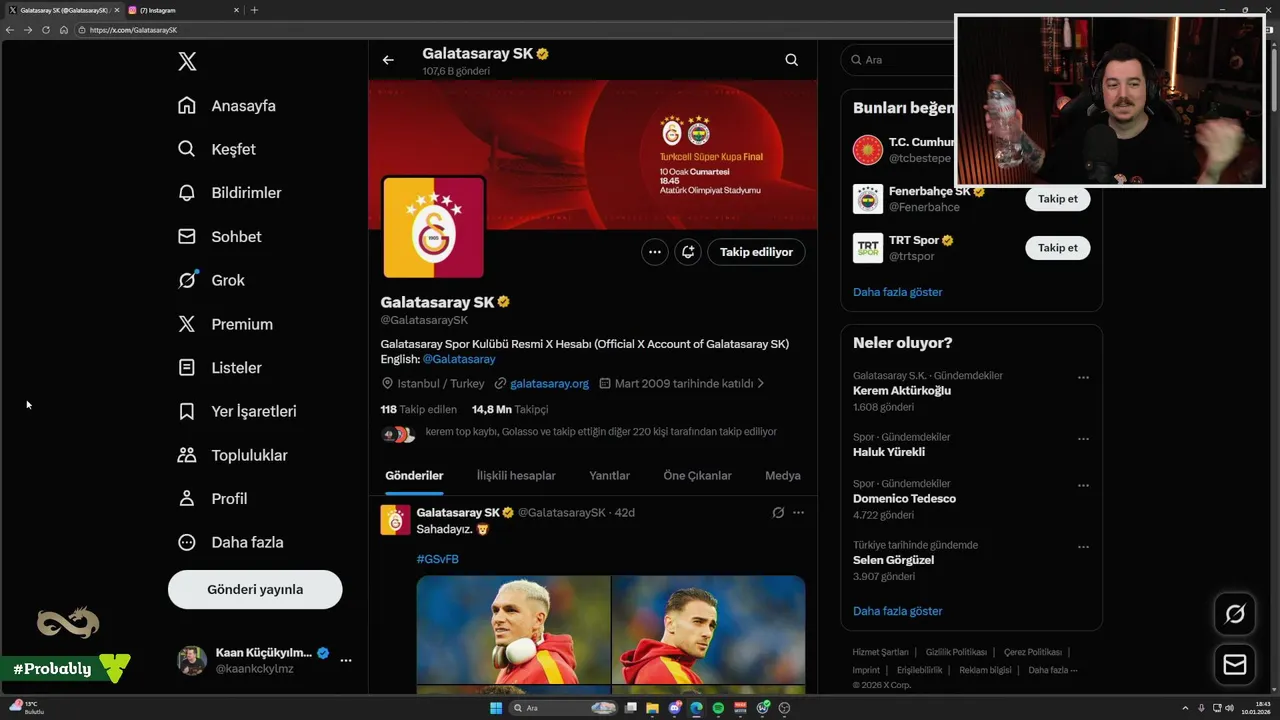Click the browser address bar URL
Screen dimensions: 1280x720
133,30
